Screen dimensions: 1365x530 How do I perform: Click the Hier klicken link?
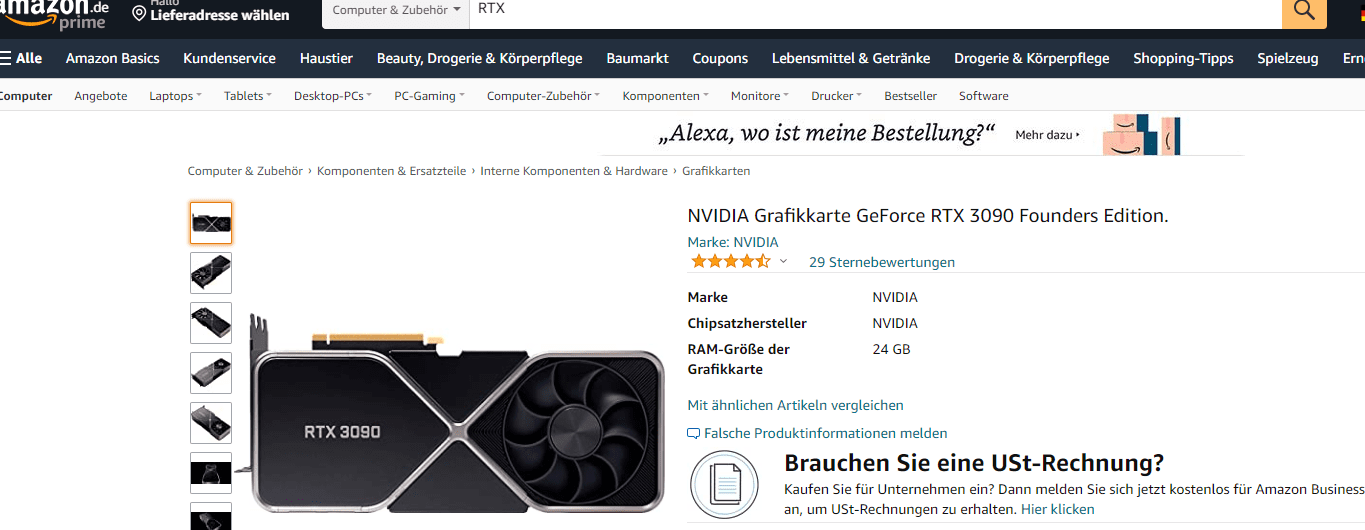tap(1057, 509)
